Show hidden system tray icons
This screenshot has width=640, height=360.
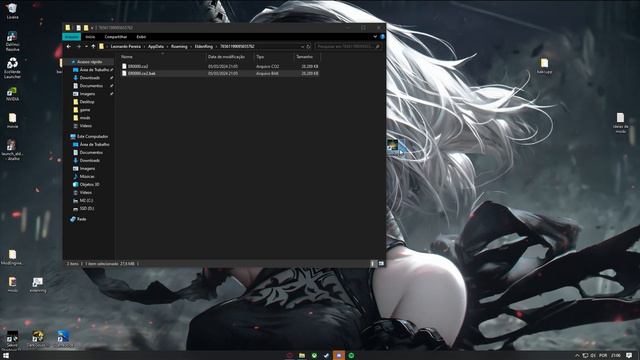[577, 356]
